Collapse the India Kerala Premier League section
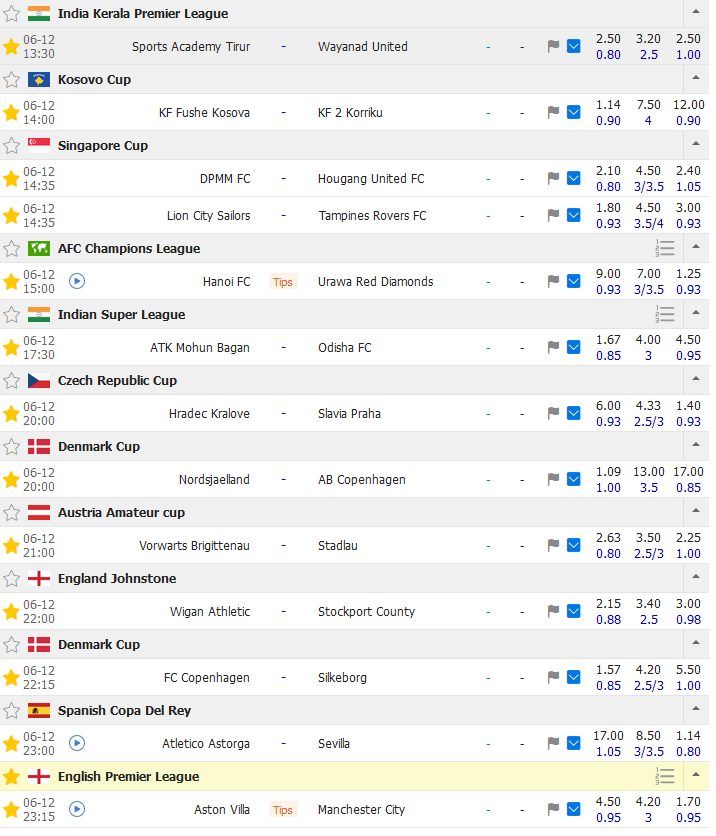 pyautogui.click(x=695, y=14)
